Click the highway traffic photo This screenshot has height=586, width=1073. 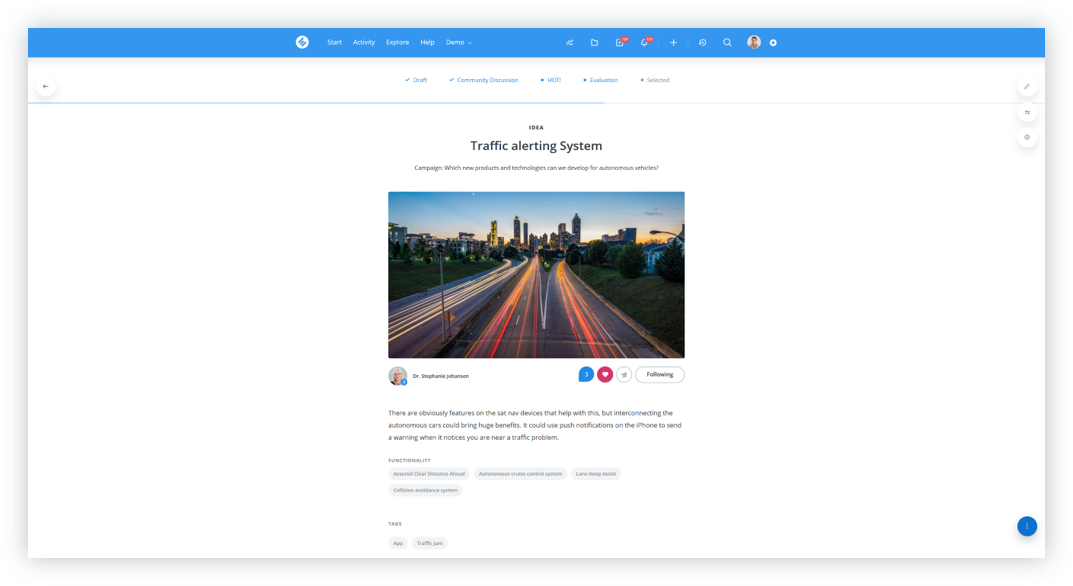[536, 275]
